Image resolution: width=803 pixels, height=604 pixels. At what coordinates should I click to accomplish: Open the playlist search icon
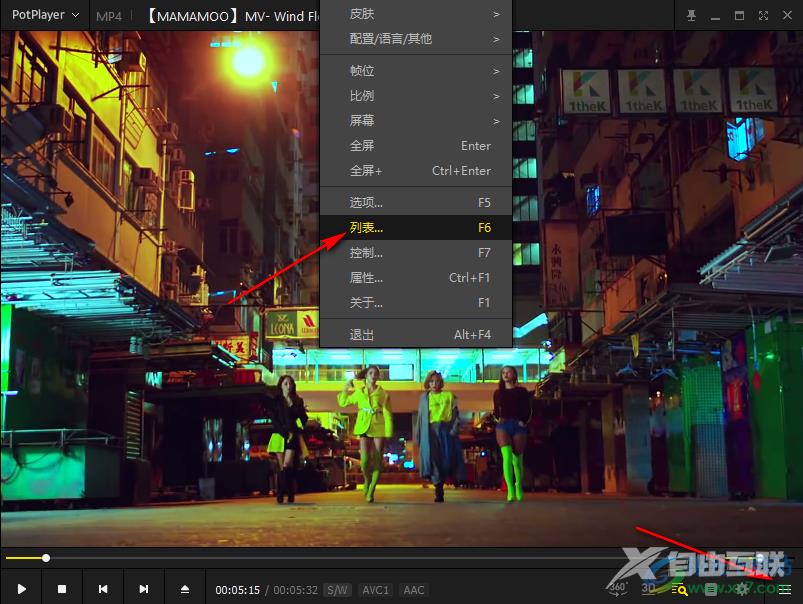coord(680,589)
